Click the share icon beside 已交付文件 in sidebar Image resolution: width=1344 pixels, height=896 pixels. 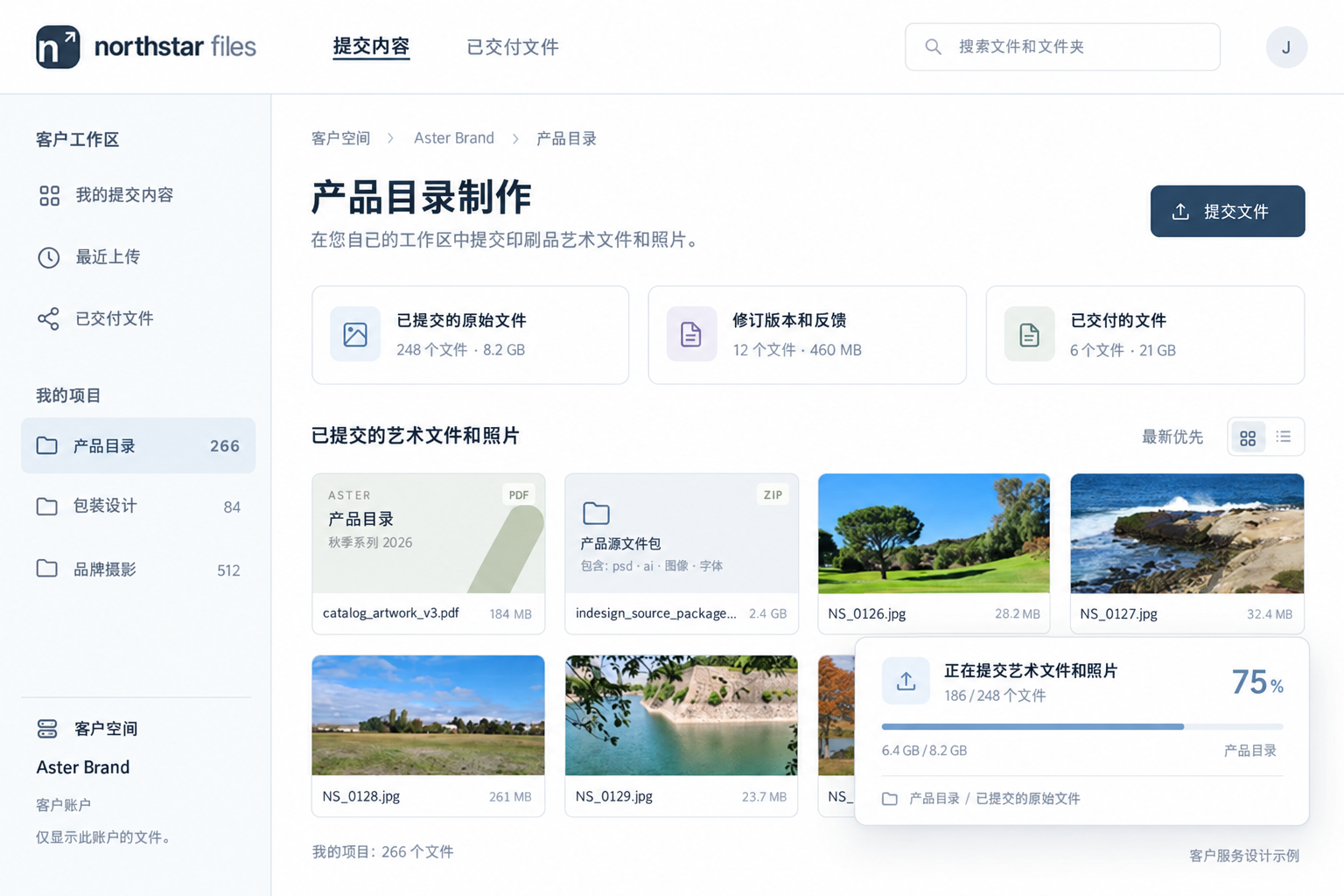coord(49,318)
